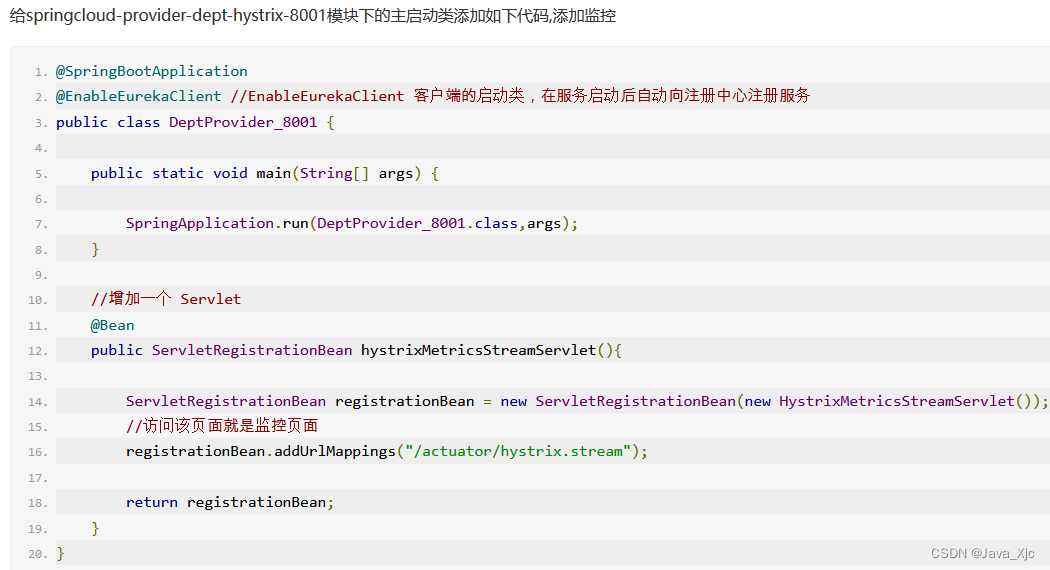Click 'String[] args' on line 5
The image size is (1050, 570).
[x=356, y=173]
